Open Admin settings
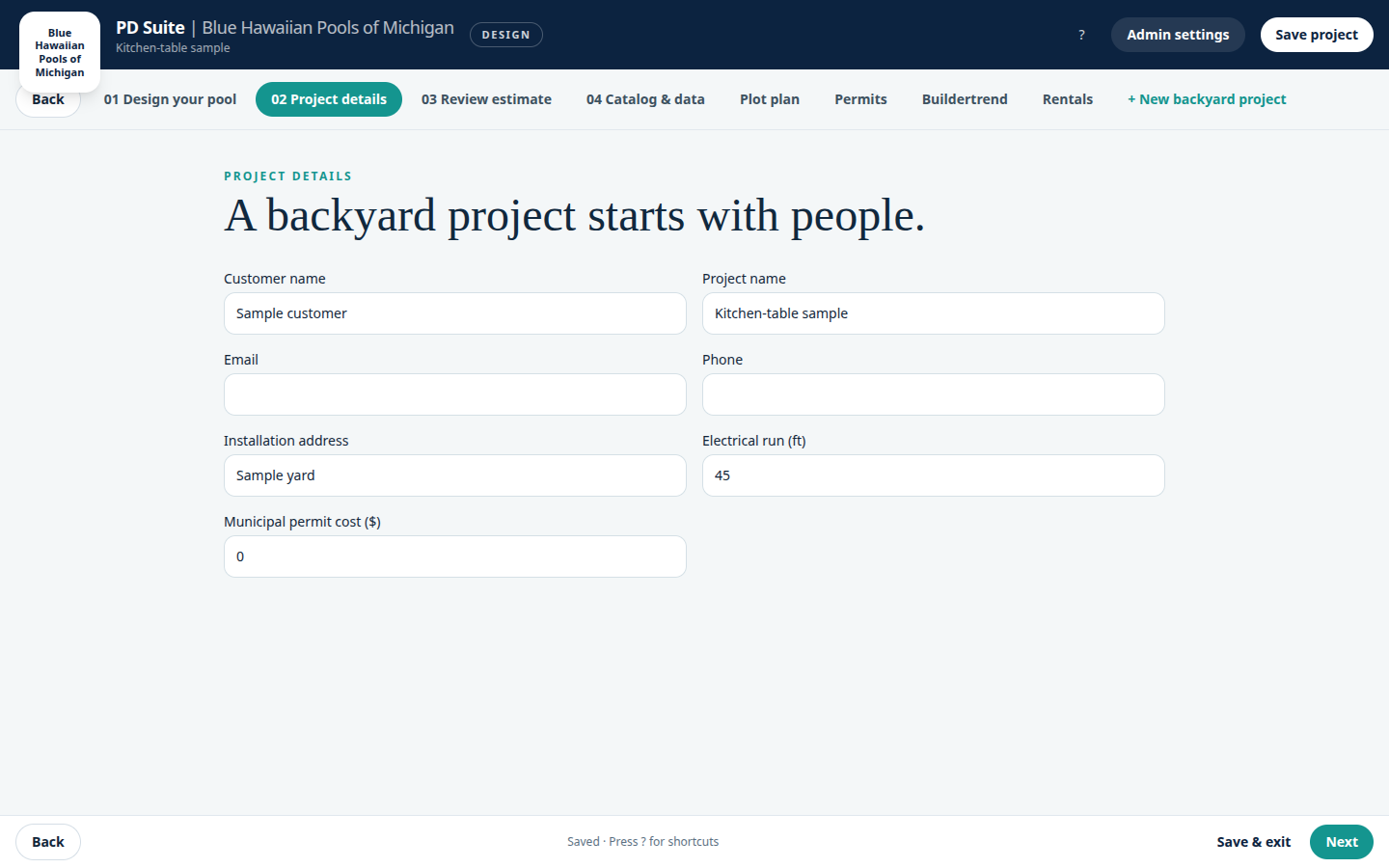This screenshot has height=868, width=1389. (x=1178, y=35)
